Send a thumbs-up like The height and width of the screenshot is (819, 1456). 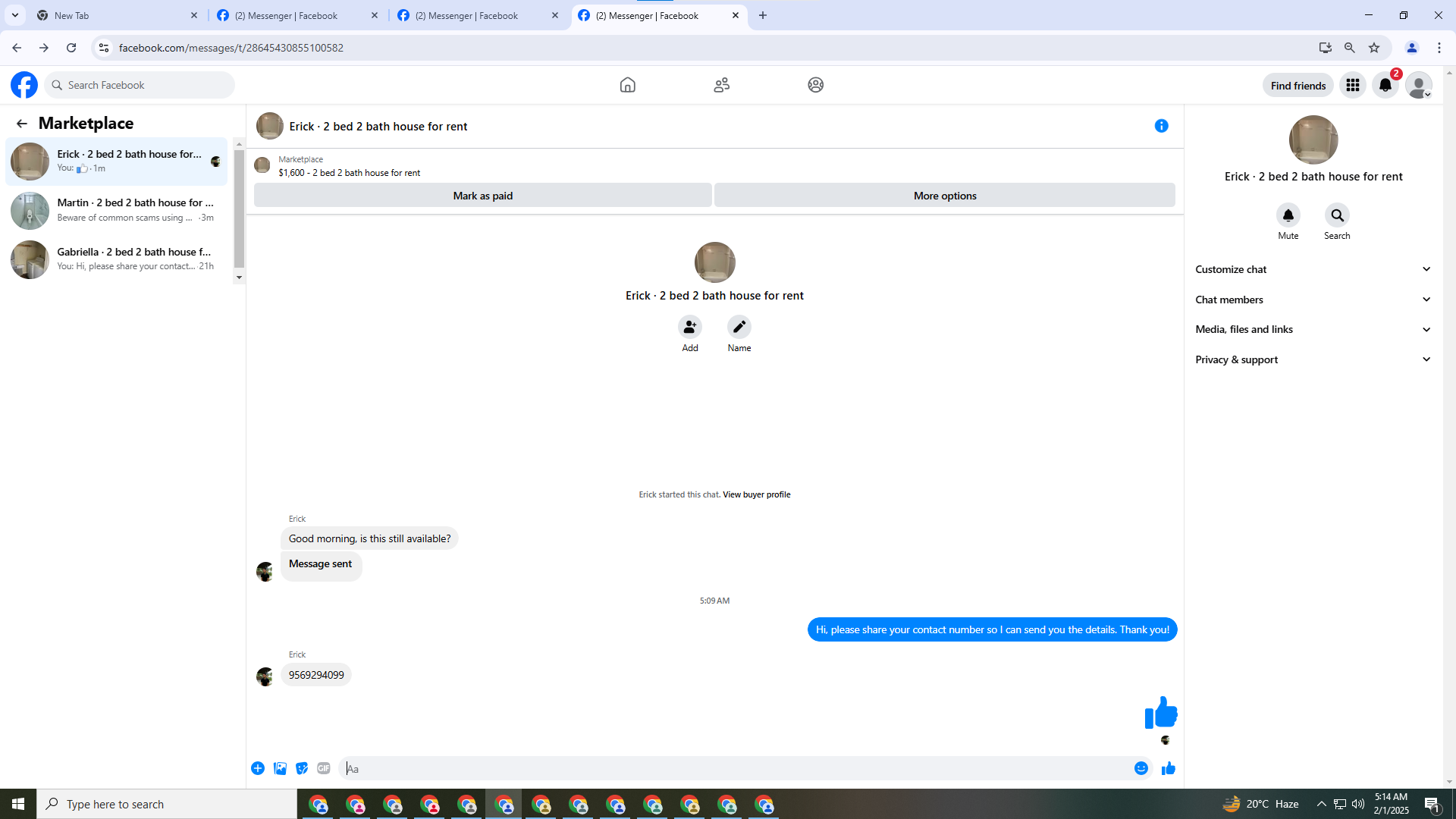1168,768
